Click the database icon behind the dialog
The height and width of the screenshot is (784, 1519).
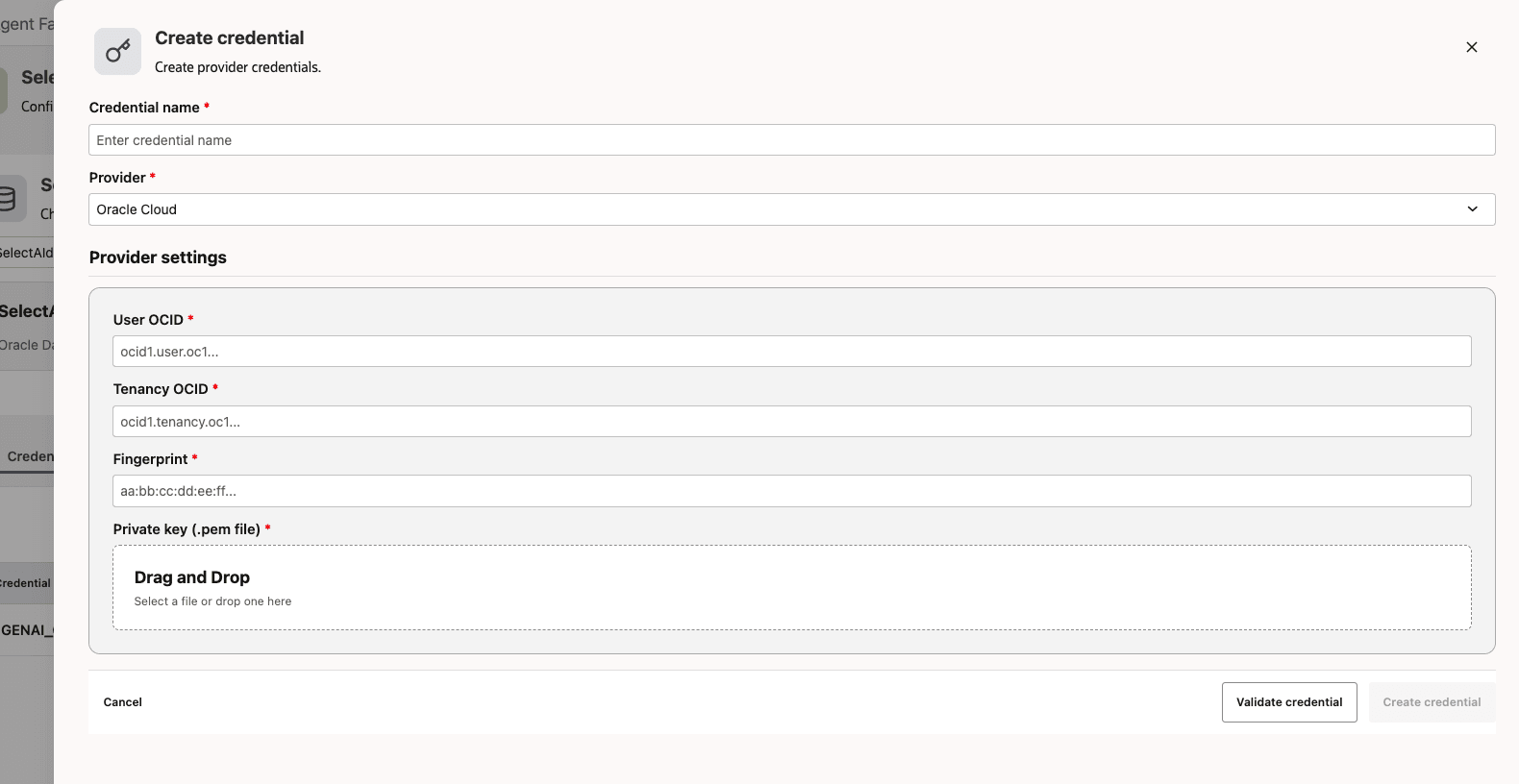pyautogui.click(x=10, y=197)
